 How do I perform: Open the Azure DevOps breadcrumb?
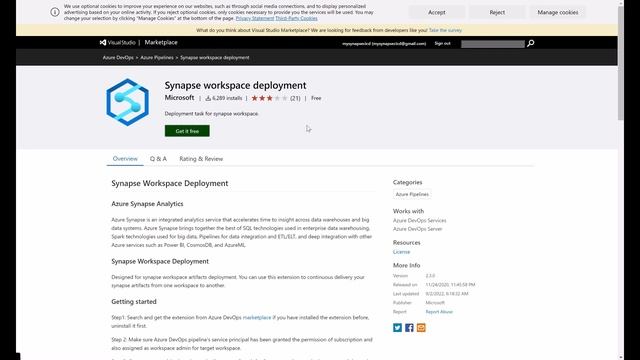point(118,58)
